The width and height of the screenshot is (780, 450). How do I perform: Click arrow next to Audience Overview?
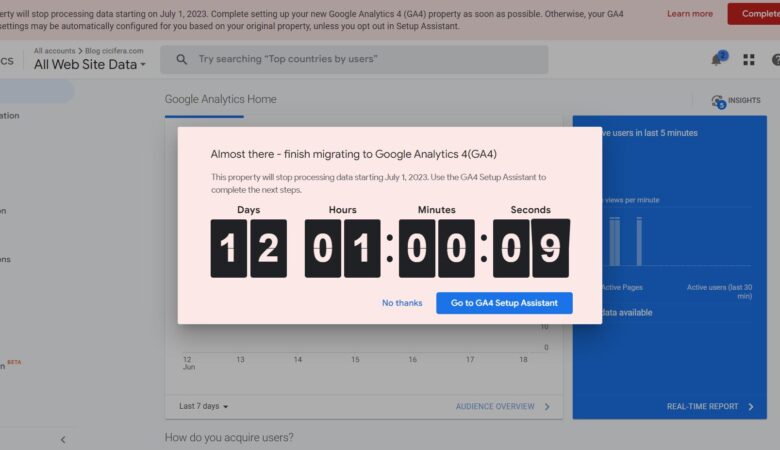coord(547,407)
